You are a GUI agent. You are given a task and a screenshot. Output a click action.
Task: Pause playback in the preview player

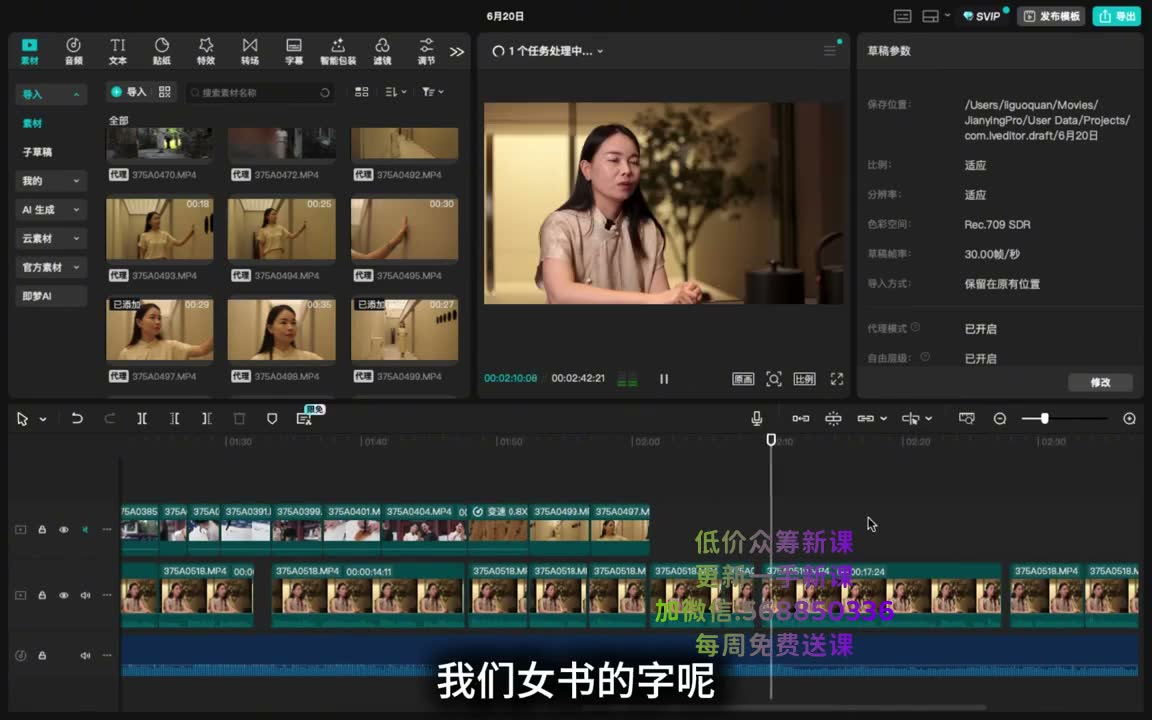click(x=663, y=379)
